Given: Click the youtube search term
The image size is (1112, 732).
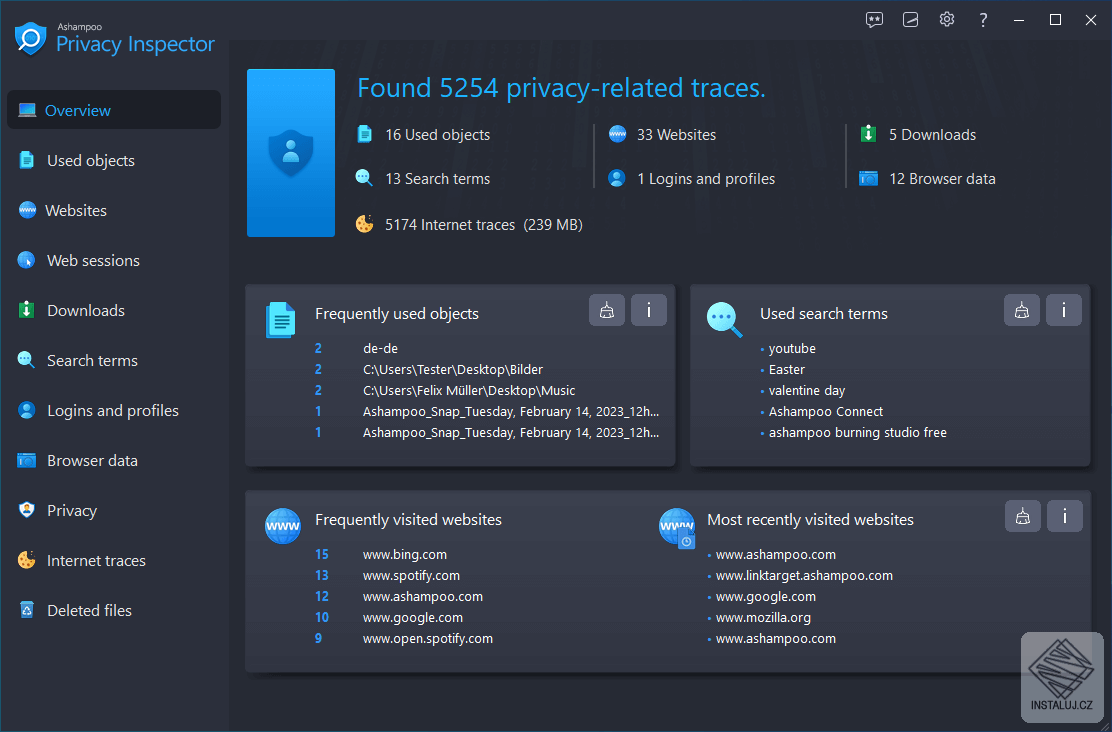Looking at the screenshot, I should (x=791, y=348).
